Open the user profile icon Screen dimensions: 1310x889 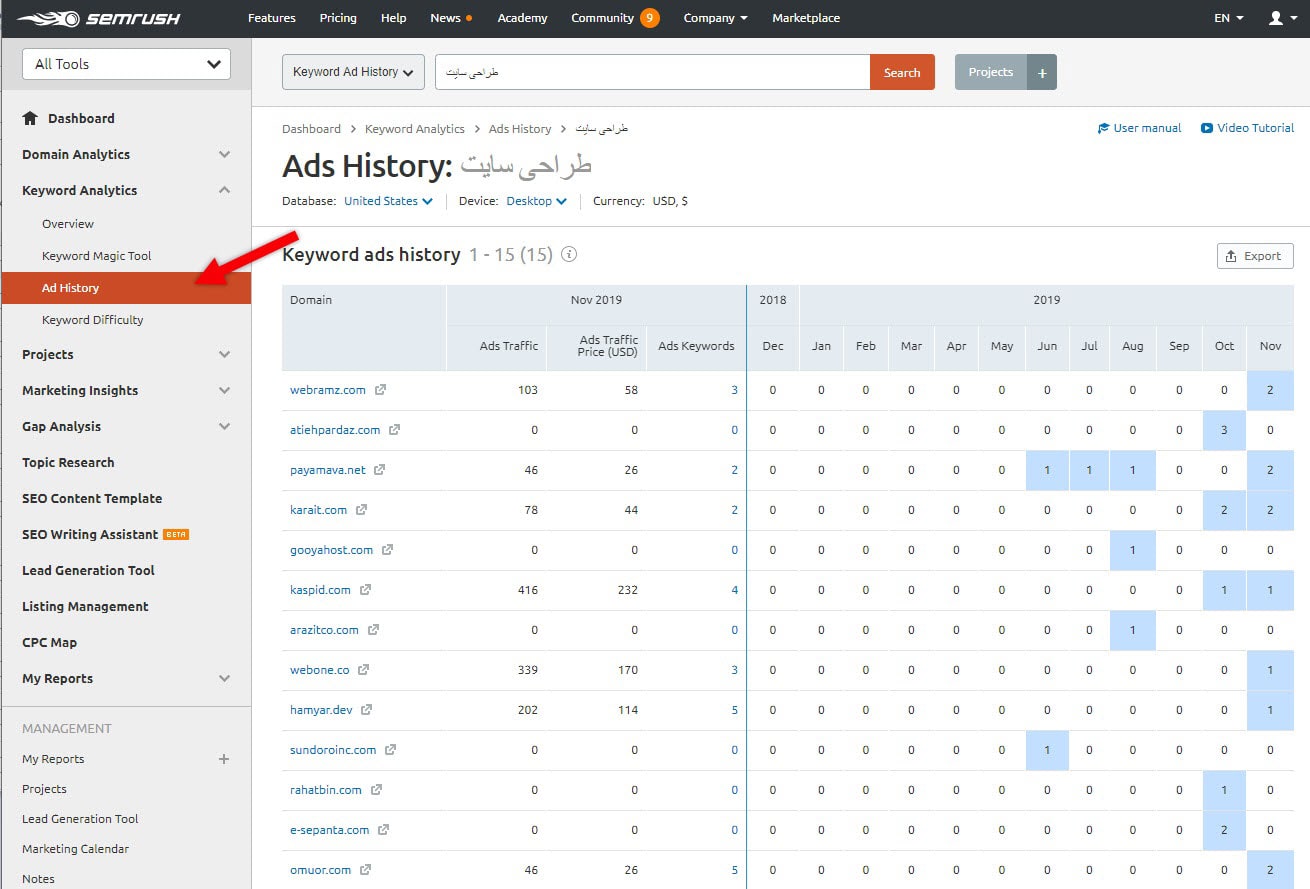(x=1277, y=17)
